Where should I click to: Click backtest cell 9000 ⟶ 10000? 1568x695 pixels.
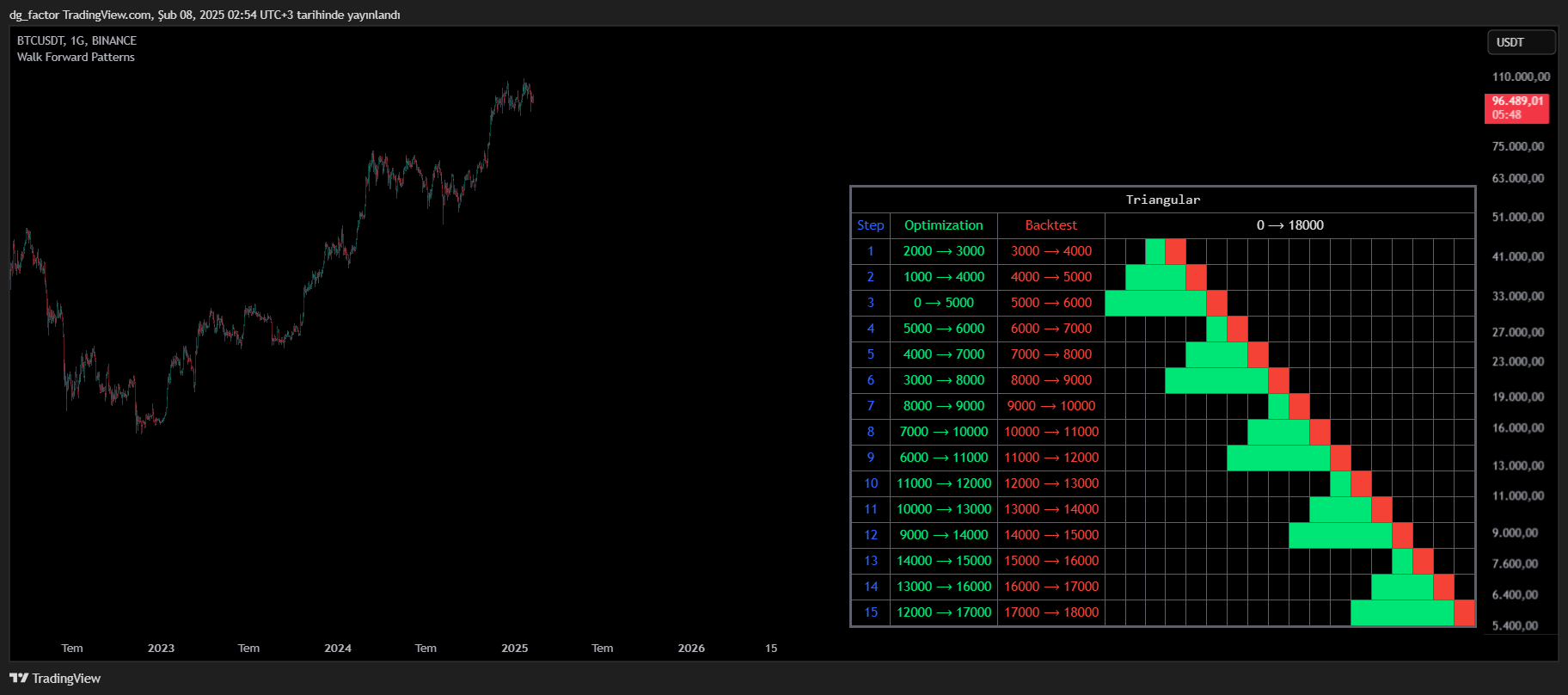click(x=1051, y=406)
